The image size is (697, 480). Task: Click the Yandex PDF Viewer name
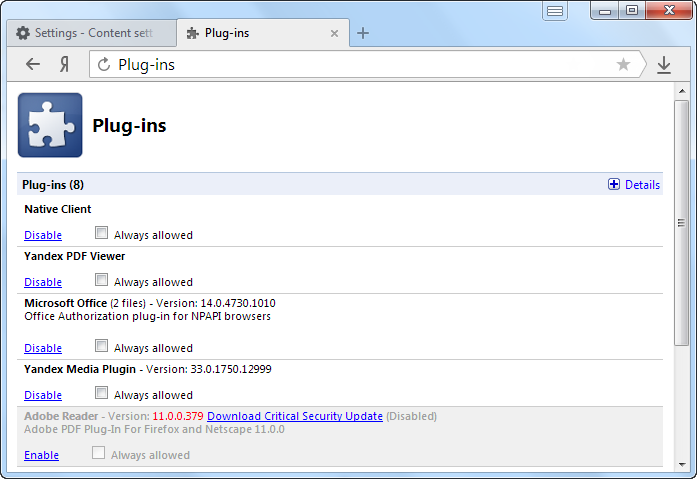pyautogui.click(x=75, y=256)
